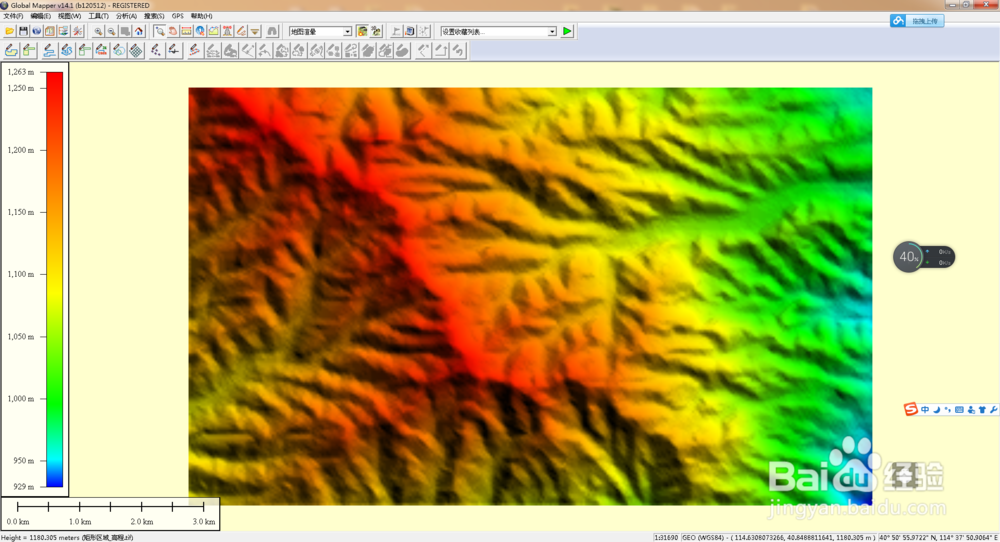
Task: Open the 帮助(H) menu
Action: [x=202, y=16]
